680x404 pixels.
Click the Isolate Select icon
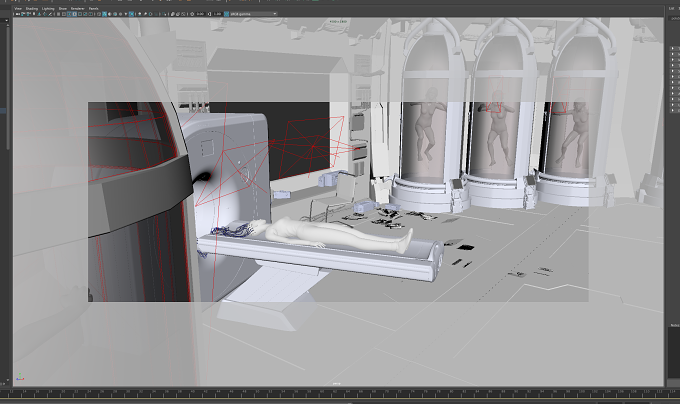coord(163,14)
